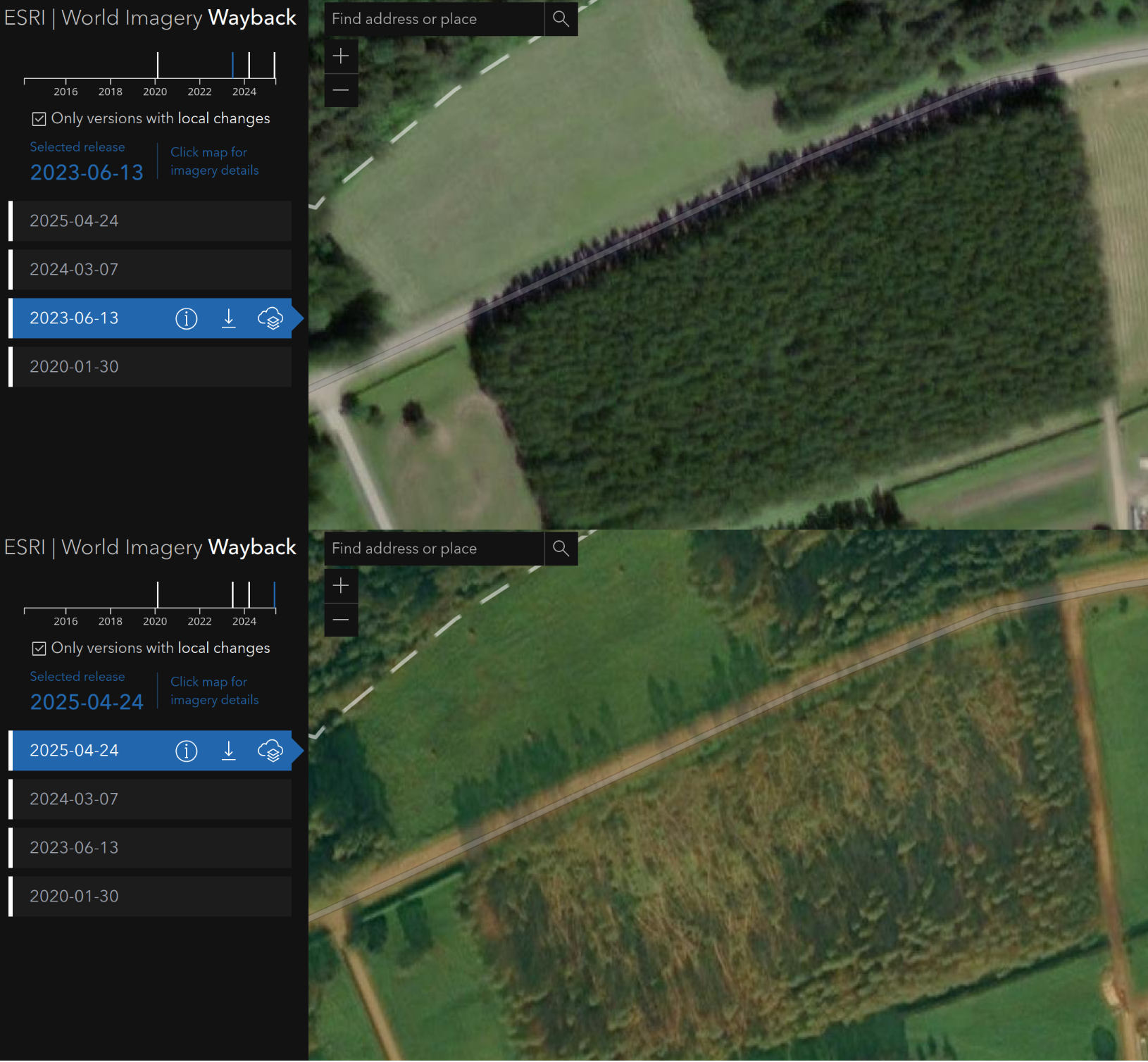The height and width of the screenshot is (1062, 1148).
Task: Click the blue 2025 marker on bottom timeline
Action: pyautogui.click(x=275, y=595)
